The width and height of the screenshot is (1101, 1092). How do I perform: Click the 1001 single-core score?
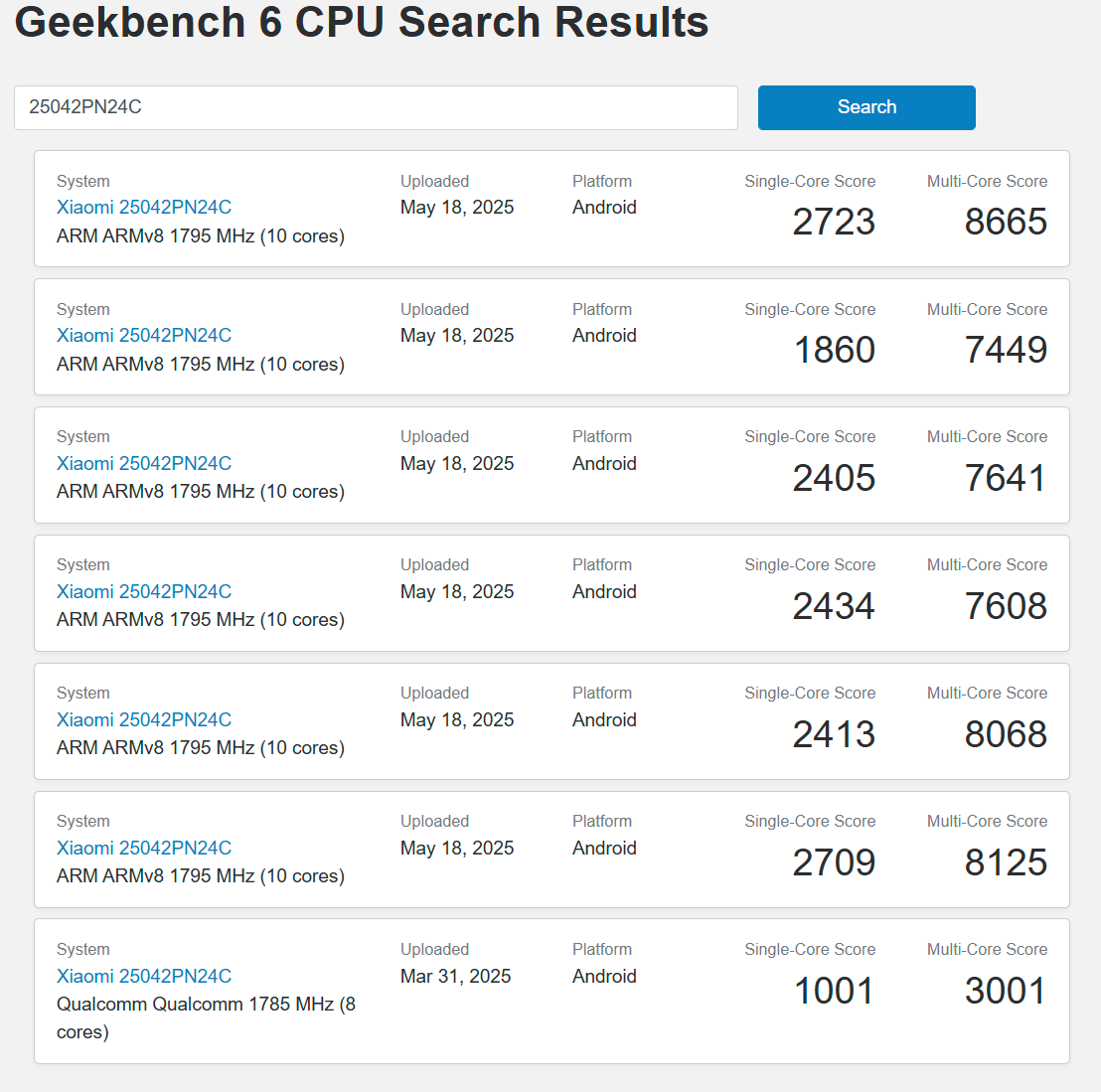pyautogui.click(x=835, y=991)
